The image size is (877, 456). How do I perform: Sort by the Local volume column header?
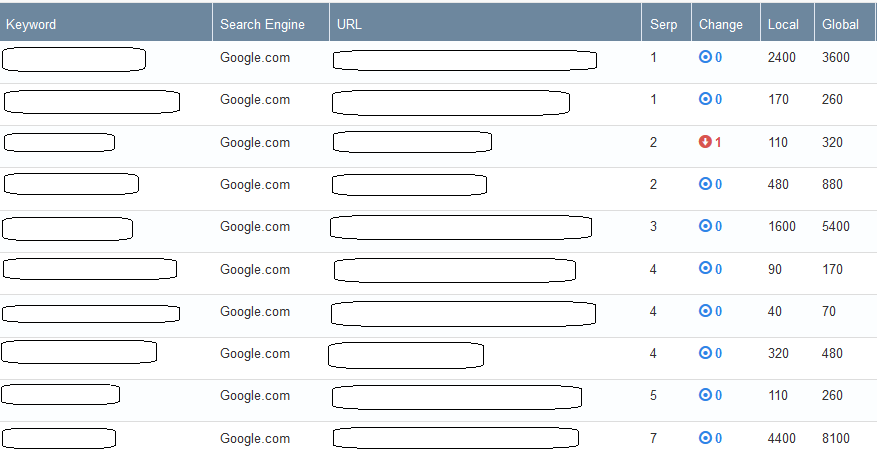pos(783,25)
